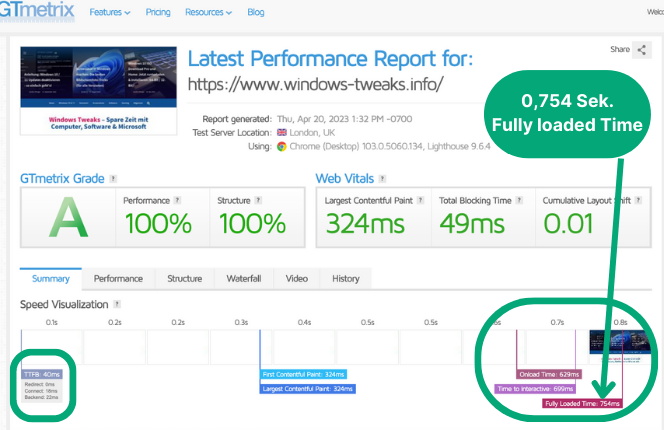Expand the Resources dropdown menu
Viewport: 664px width, 430px height.
click(x=208, y=13)
